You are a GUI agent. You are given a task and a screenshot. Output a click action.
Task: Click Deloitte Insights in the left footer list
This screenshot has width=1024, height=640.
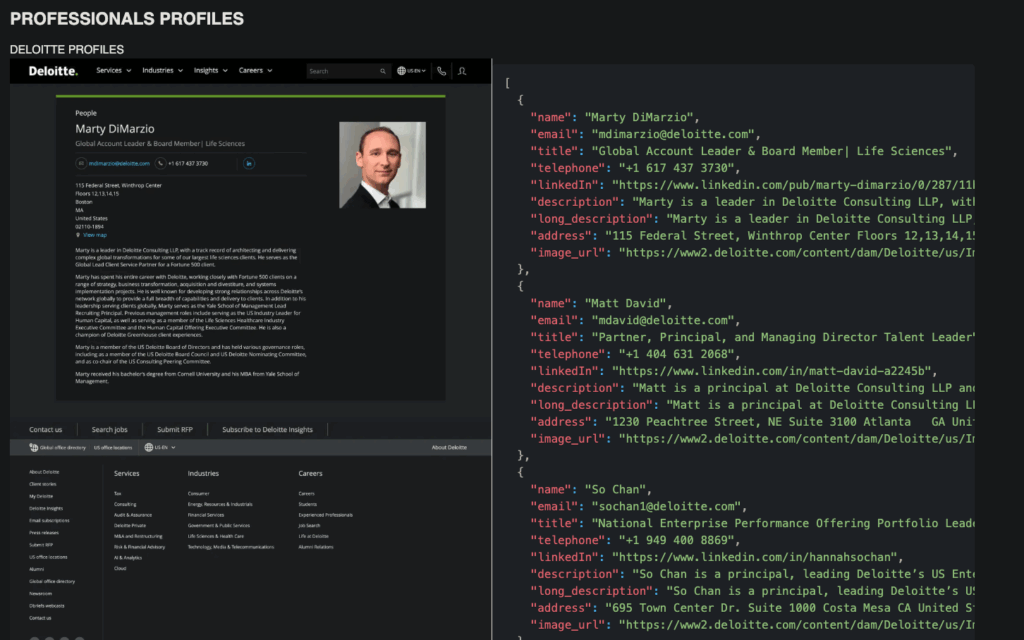click(x=46, y=508)
